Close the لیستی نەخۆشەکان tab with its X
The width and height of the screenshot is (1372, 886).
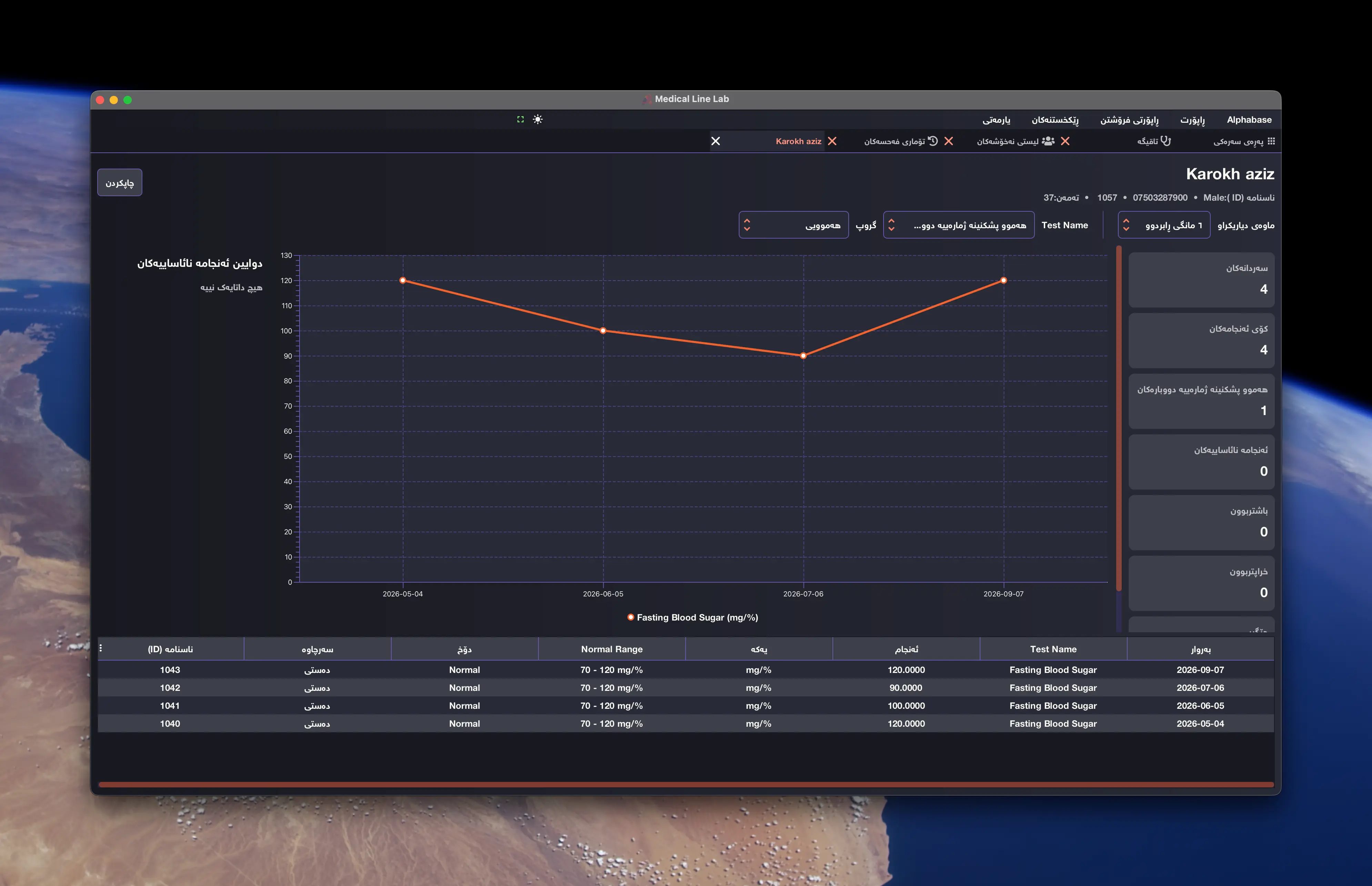pos(1065,141)
